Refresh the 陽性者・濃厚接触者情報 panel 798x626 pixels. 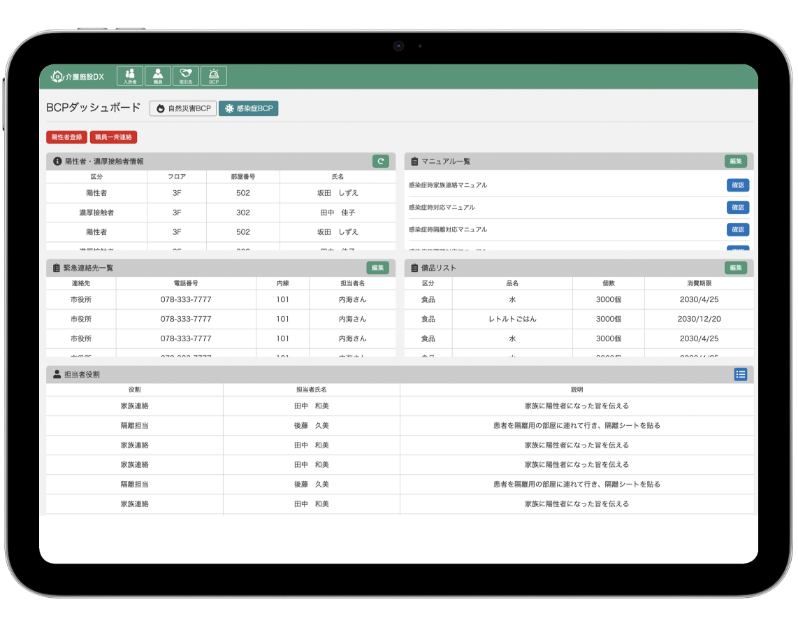[x=380, y=161]
